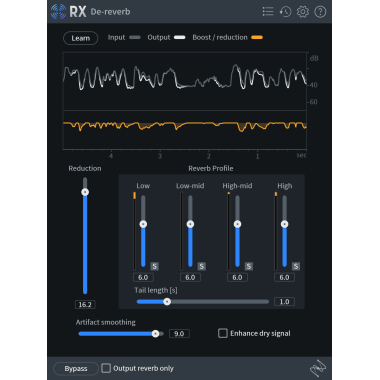Viewport: 380px width, 380px height.
Task: Click the De-reverb title text
Action: pos(110,12)
